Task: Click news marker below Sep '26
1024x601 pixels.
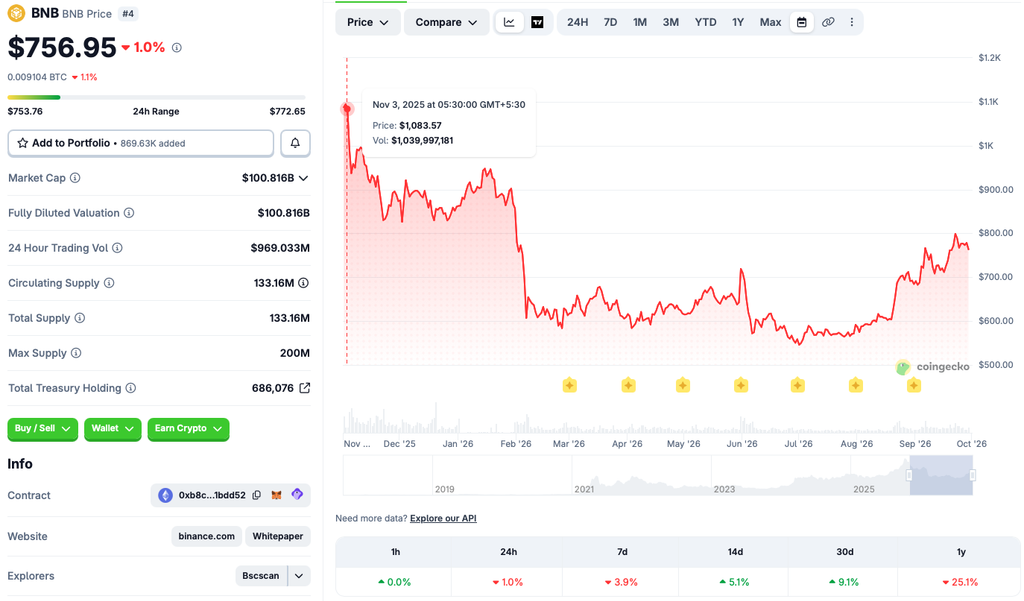Action: pyautogui.click(x=914, y=385)
